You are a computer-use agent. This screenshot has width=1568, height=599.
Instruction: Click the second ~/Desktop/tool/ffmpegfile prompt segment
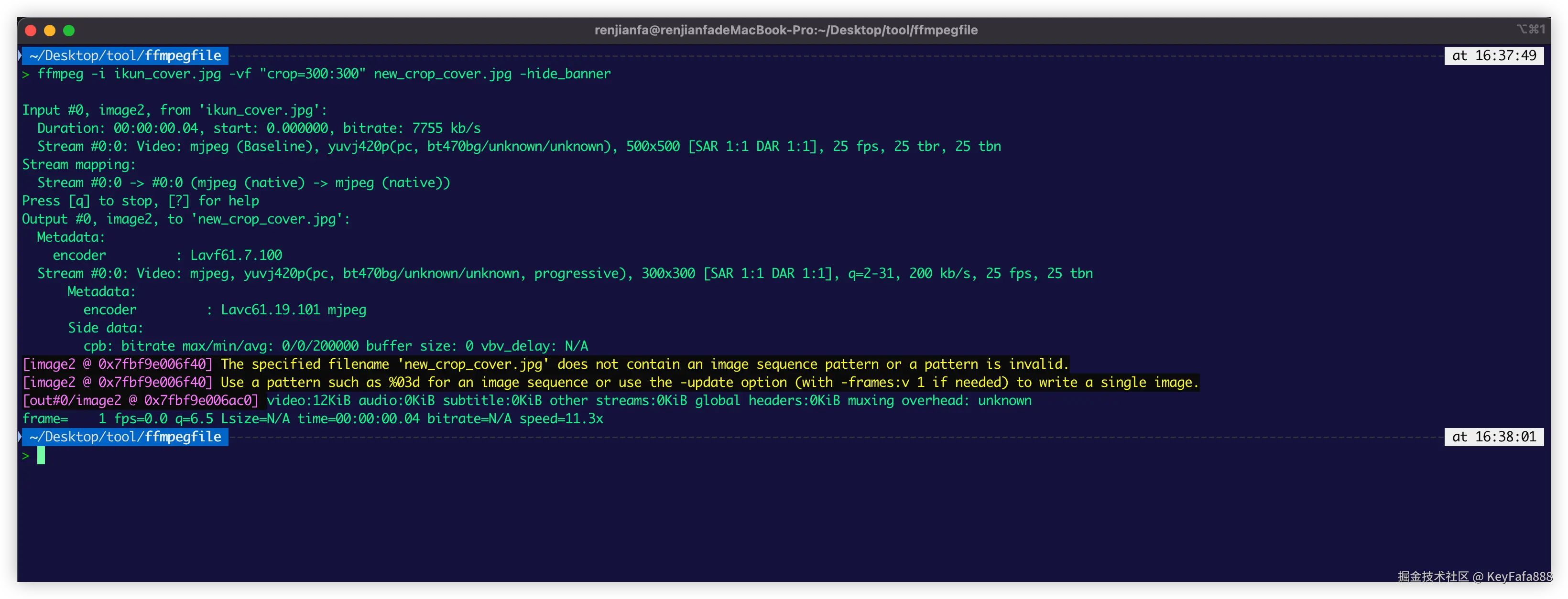pyautogui.click(x=125, y=437)
